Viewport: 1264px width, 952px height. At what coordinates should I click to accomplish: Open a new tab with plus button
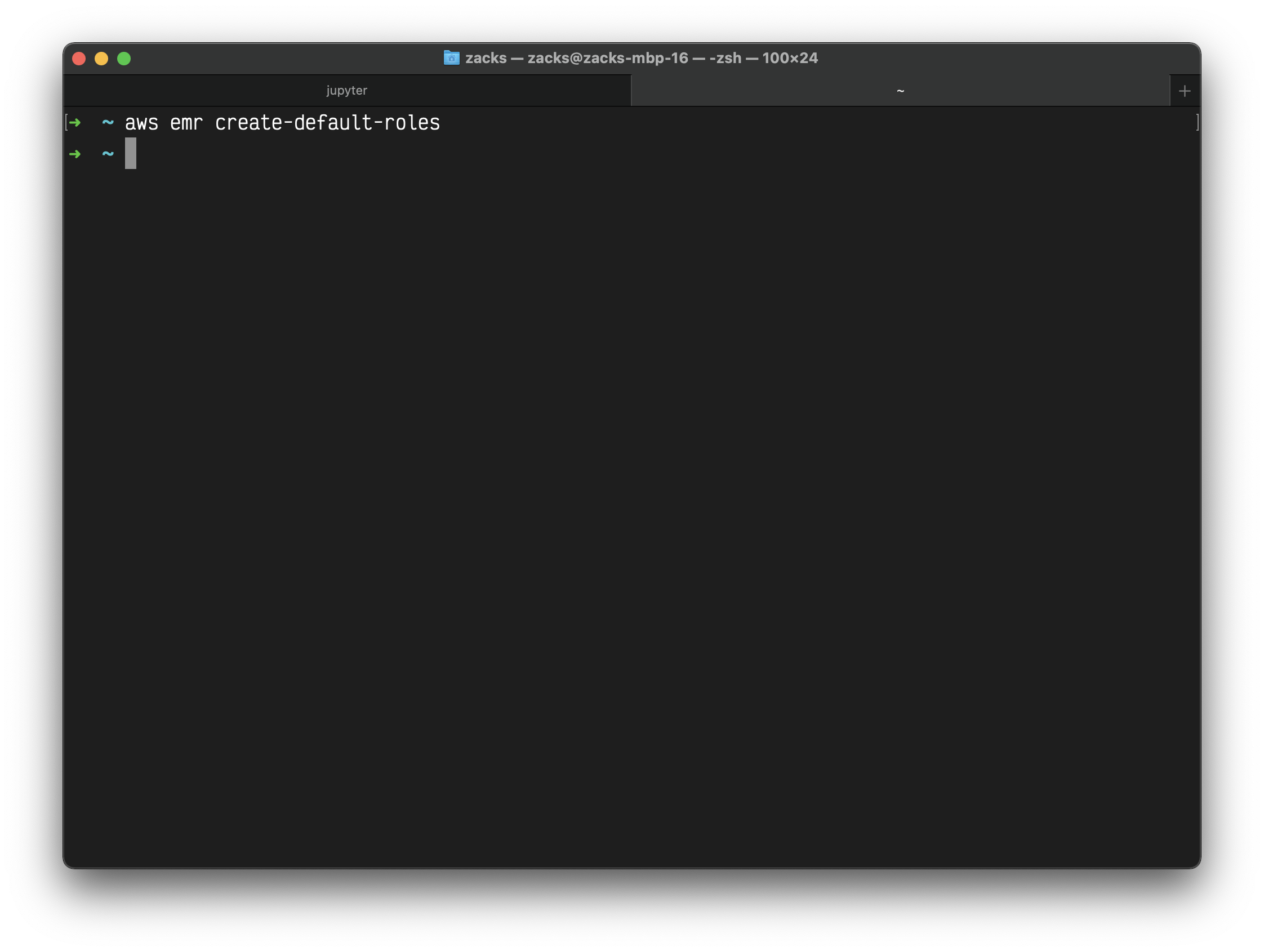1185,91
